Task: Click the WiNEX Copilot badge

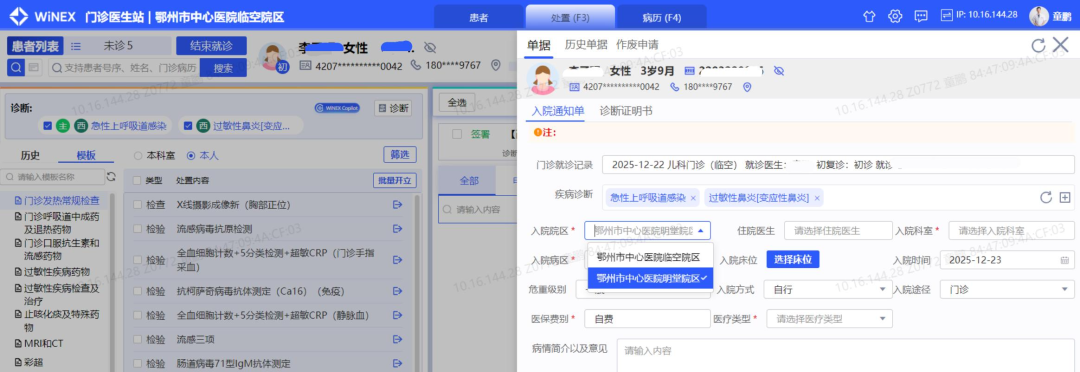Action: pos(338,108)
